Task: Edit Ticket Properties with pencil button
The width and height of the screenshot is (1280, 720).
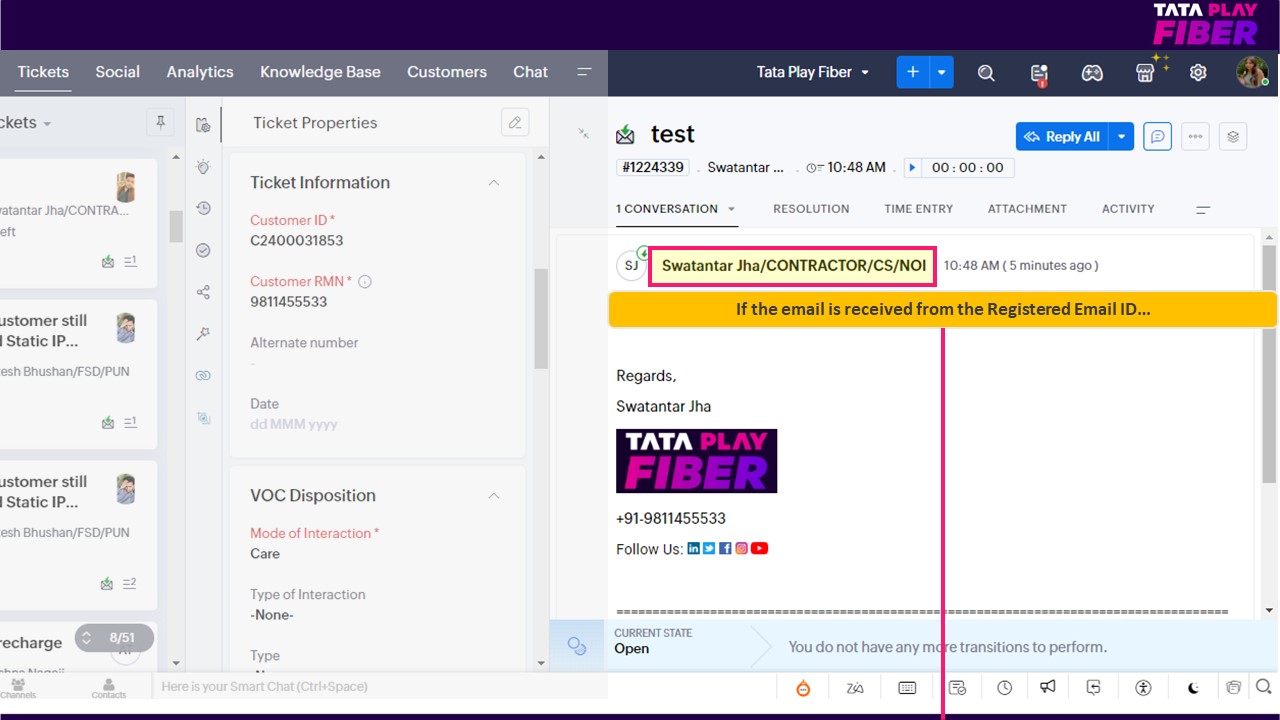Action: coord(515,123)
